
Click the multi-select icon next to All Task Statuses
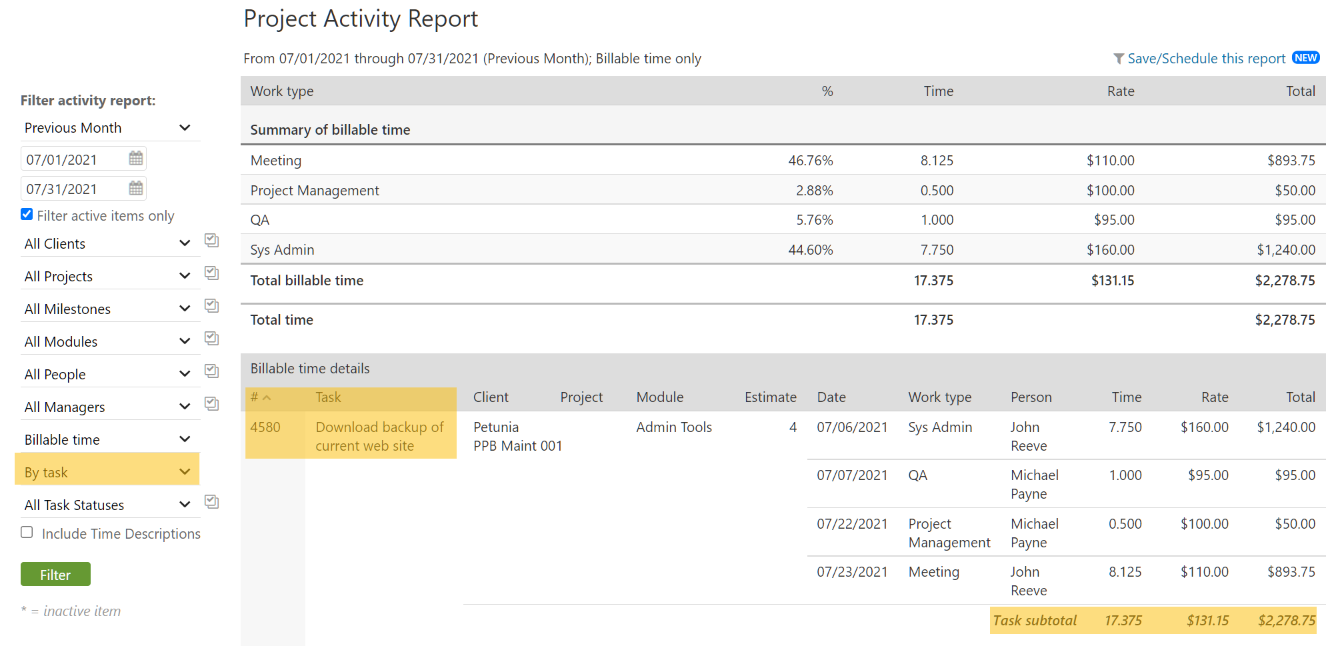coord(211,501)
